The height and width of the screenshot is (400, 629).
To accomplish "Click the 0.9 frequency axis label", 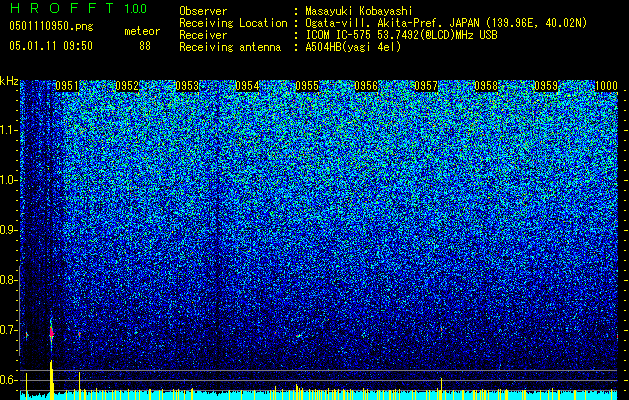I will (x=8, y=230).
